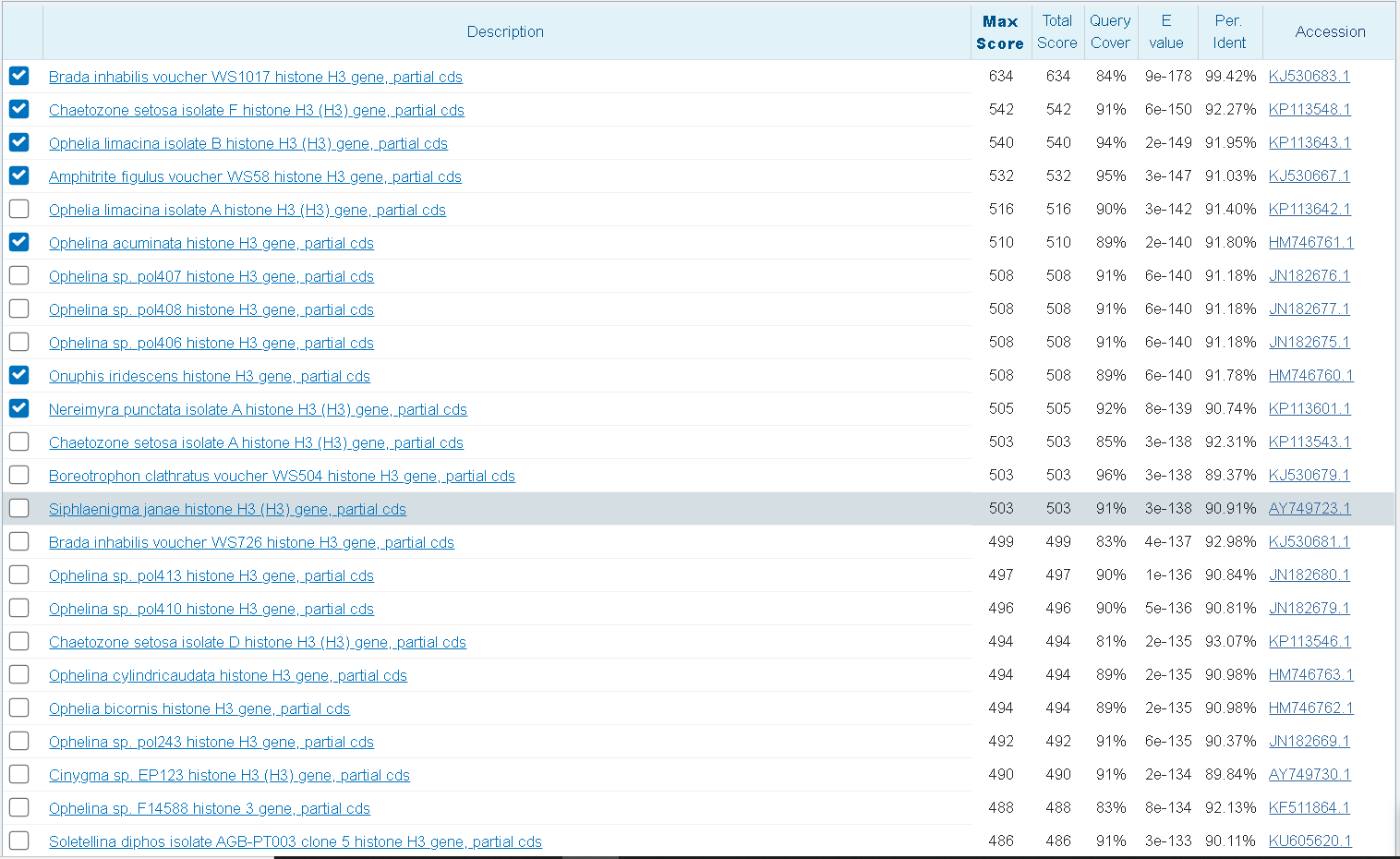
Task: Open accession JN182680.1
Action: pyautogui.click(x=1309, y=575)
